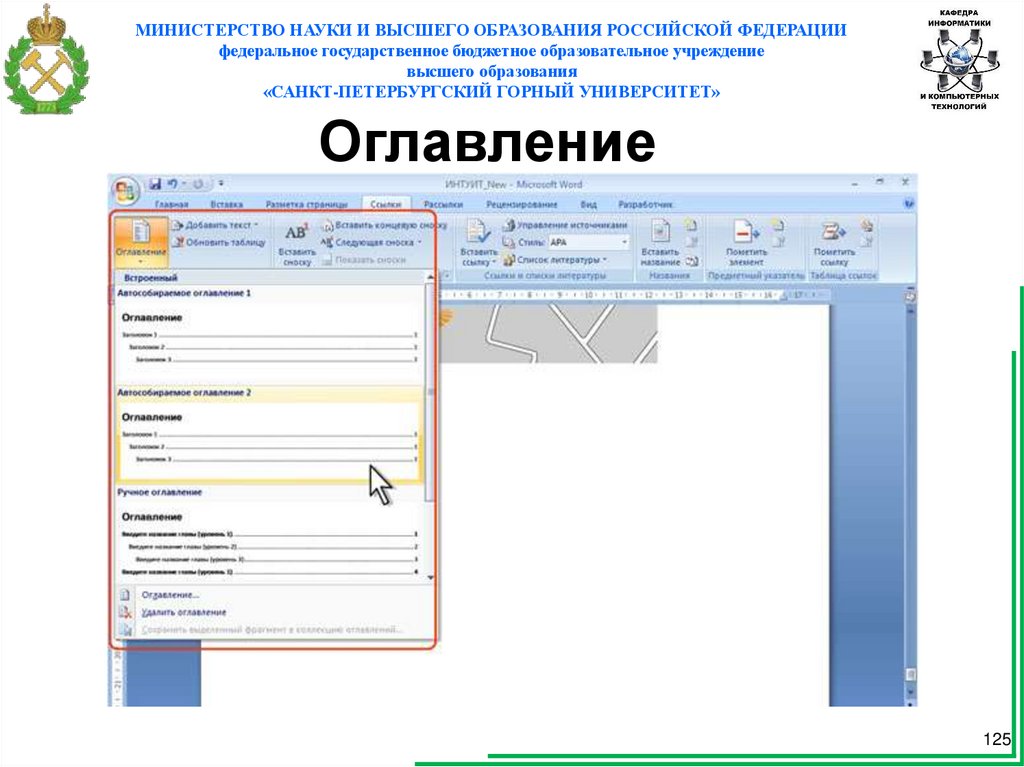Click Вставить концевую сноску
Screen dimensions: 1024x767
[384, 225]
